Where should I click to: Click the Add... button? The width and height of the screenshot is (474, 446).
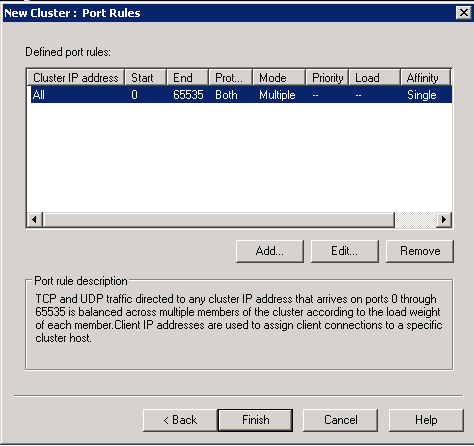coord(270,251)
